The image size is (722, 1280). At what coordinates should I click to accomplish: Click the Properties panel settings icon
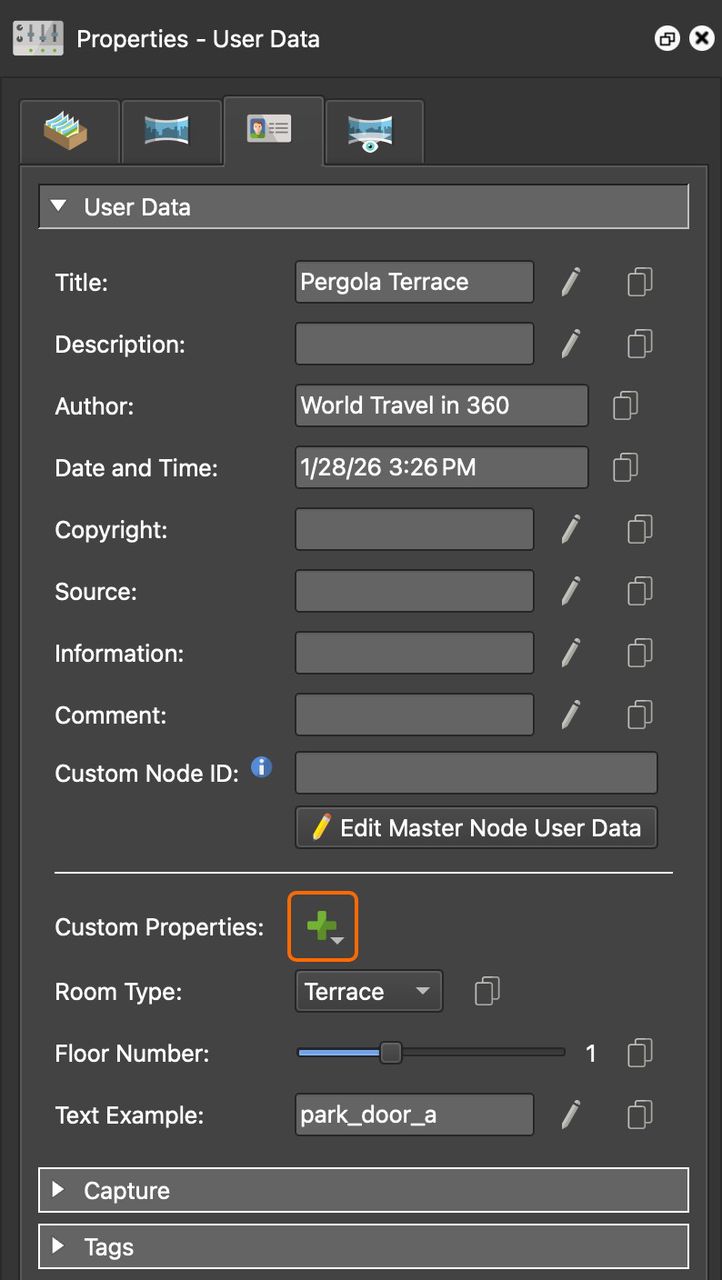[x=38, y=39]
